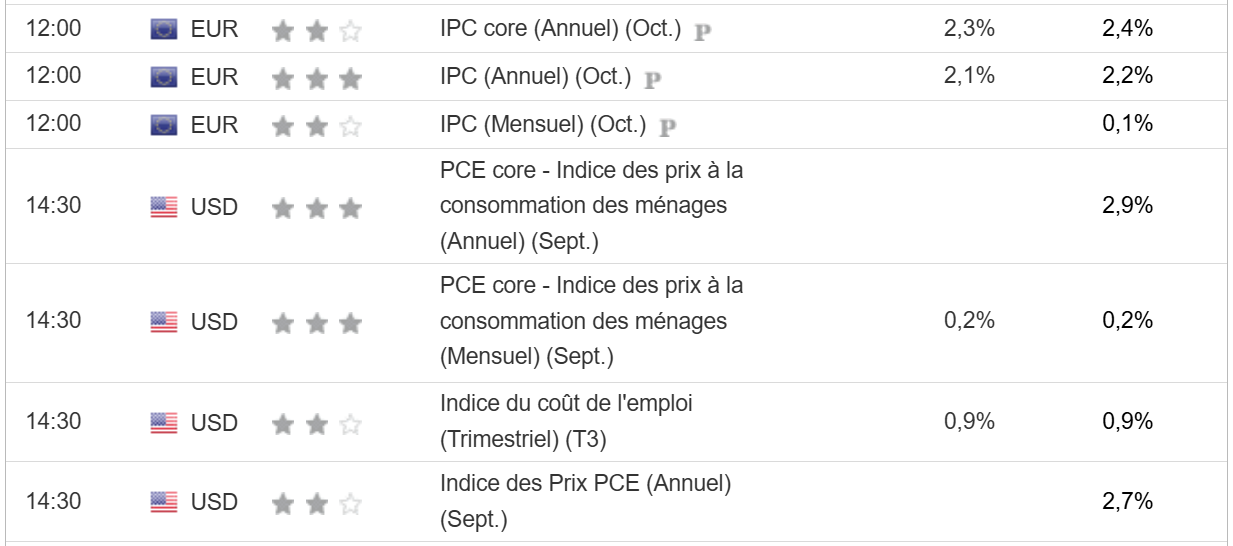The height and width of the screenshot is (546, 1233).
Task: Click the US flag beside Indice du coût de l'emploi
Action: point(164,423)
